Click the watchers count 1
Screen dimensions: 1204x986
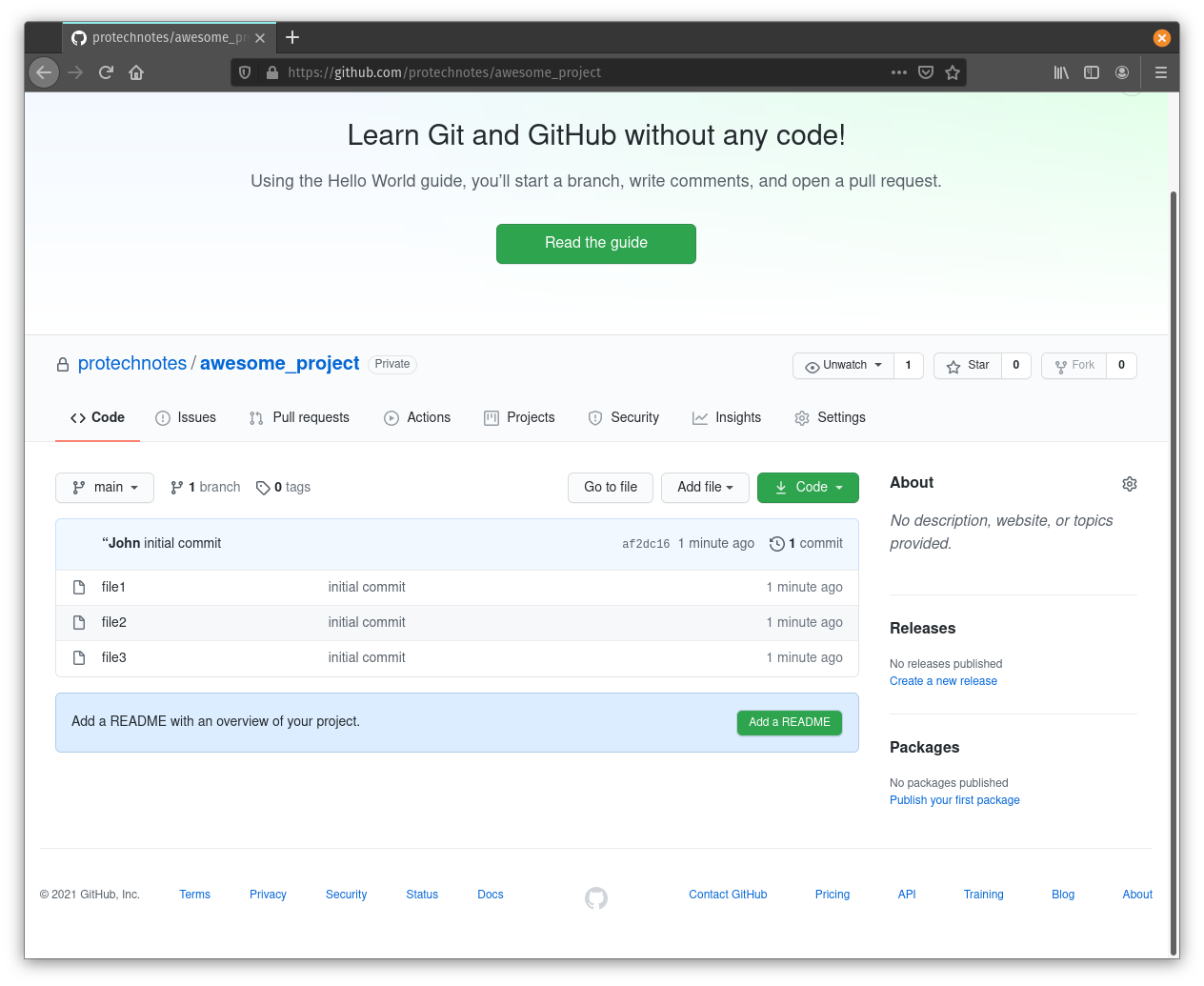click(x=909, y=366)
